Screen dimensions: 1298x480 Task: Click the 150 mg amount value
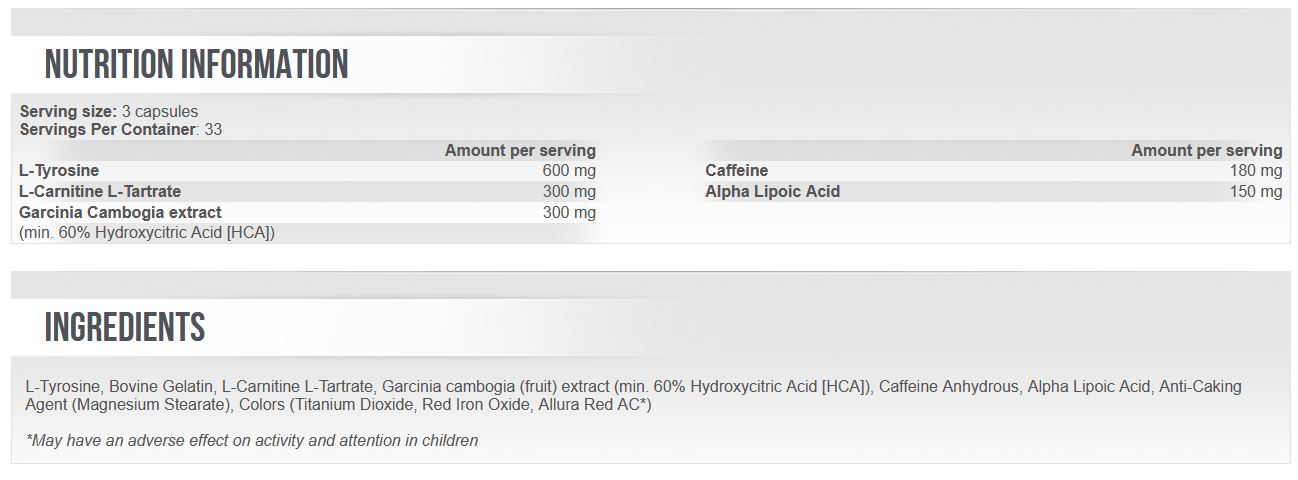point(1255,191)
